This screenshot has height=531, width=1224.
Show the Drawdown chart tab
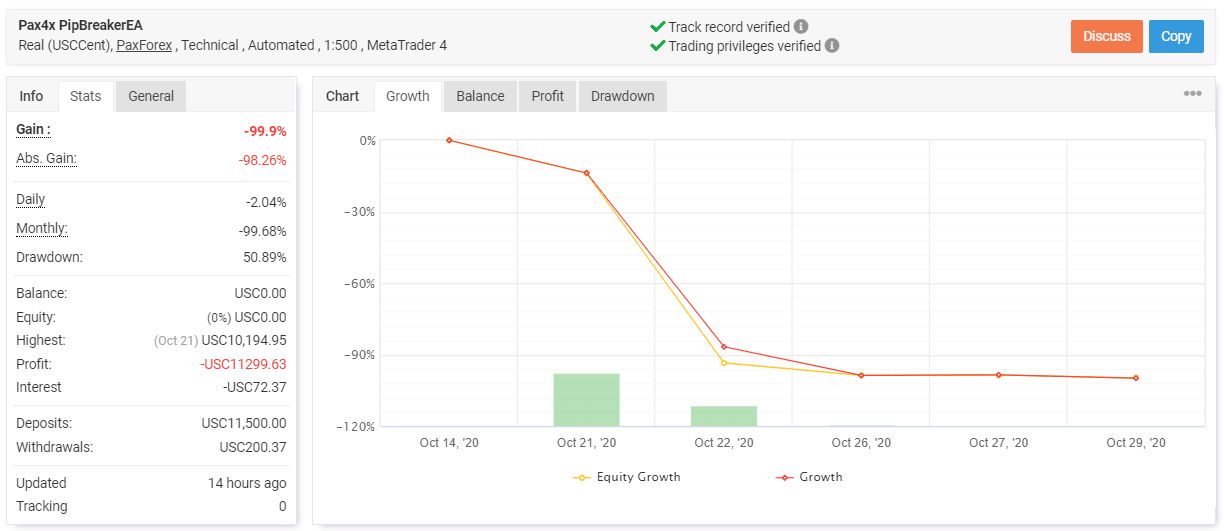(x=622, y=96)
